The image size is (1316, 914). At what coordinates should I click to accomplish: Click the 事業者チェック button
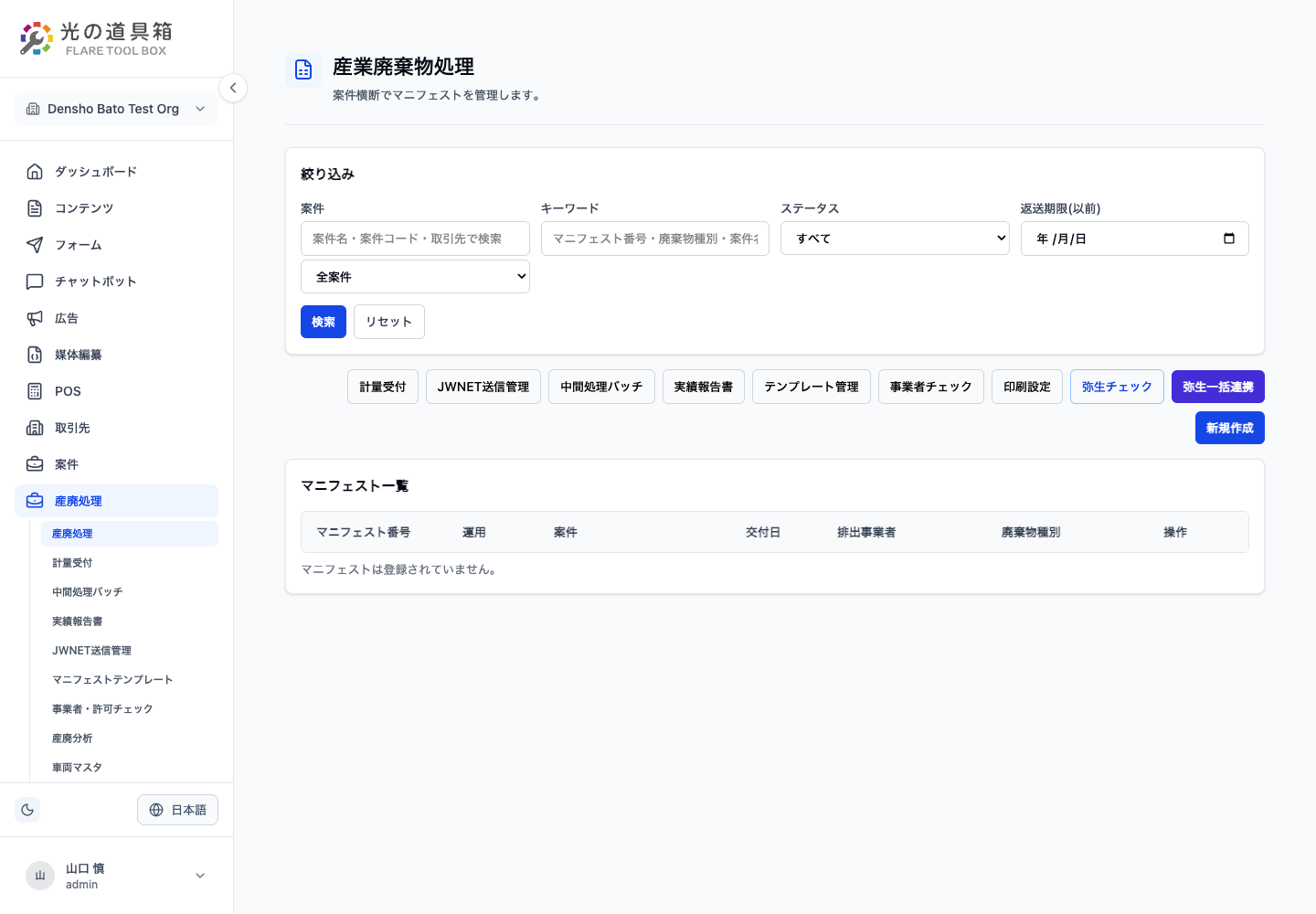pos(931,387)
